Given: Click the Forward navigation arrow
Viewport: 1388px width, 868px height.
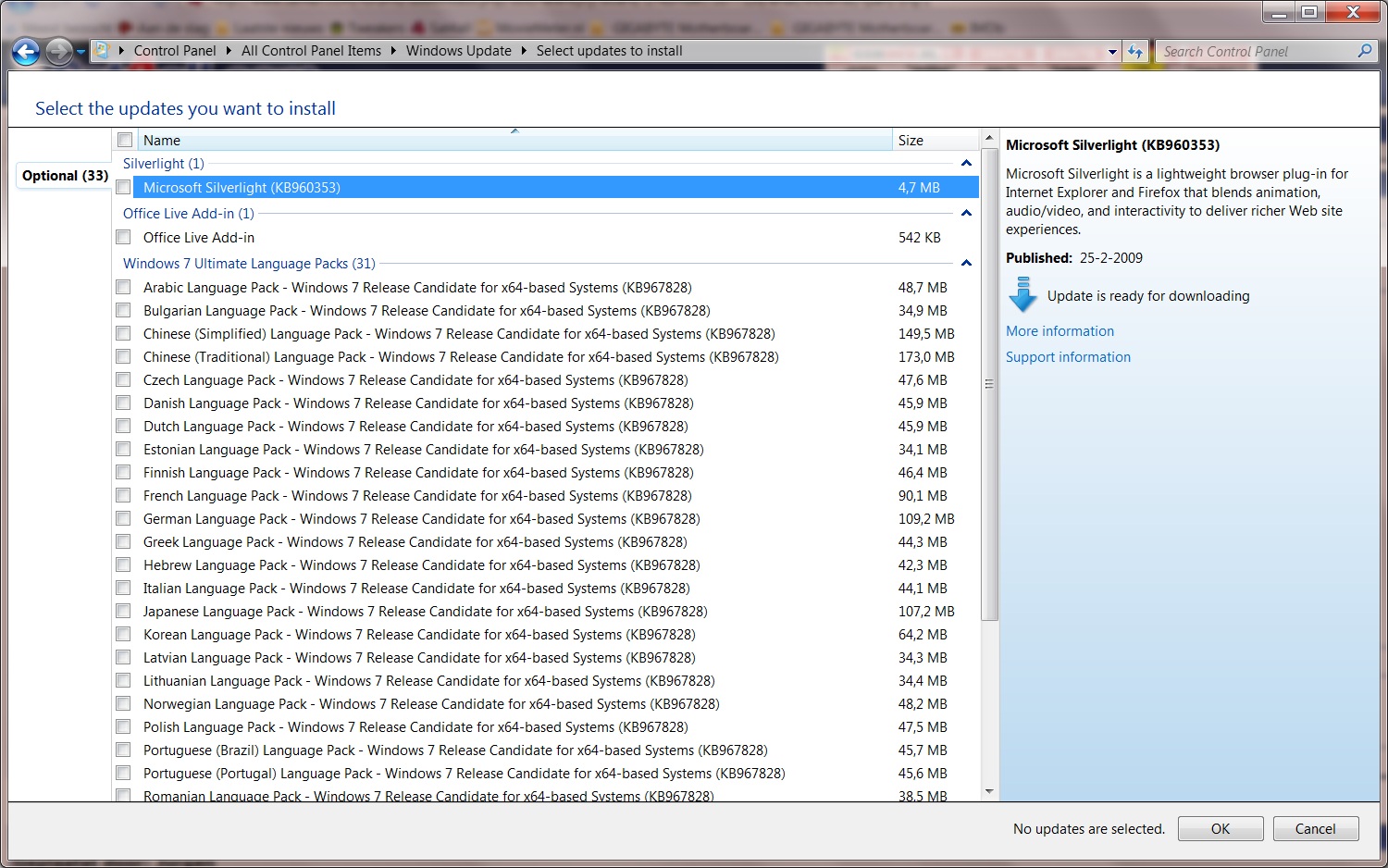Looking at the screenshot, I should (x=58, y=52).
